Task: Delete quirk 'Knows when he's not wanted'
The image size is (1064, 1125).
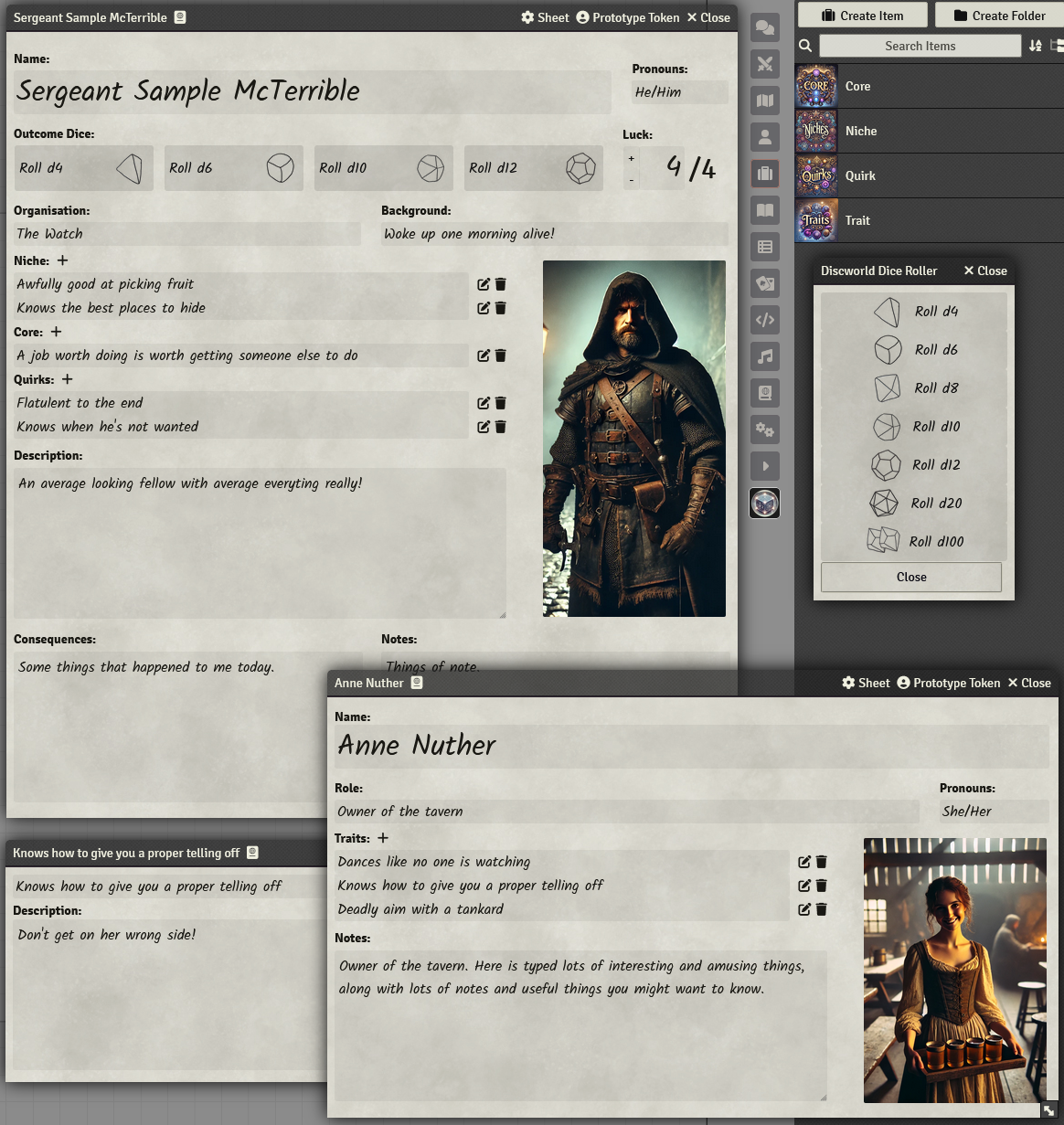Action: pos(501,427)
